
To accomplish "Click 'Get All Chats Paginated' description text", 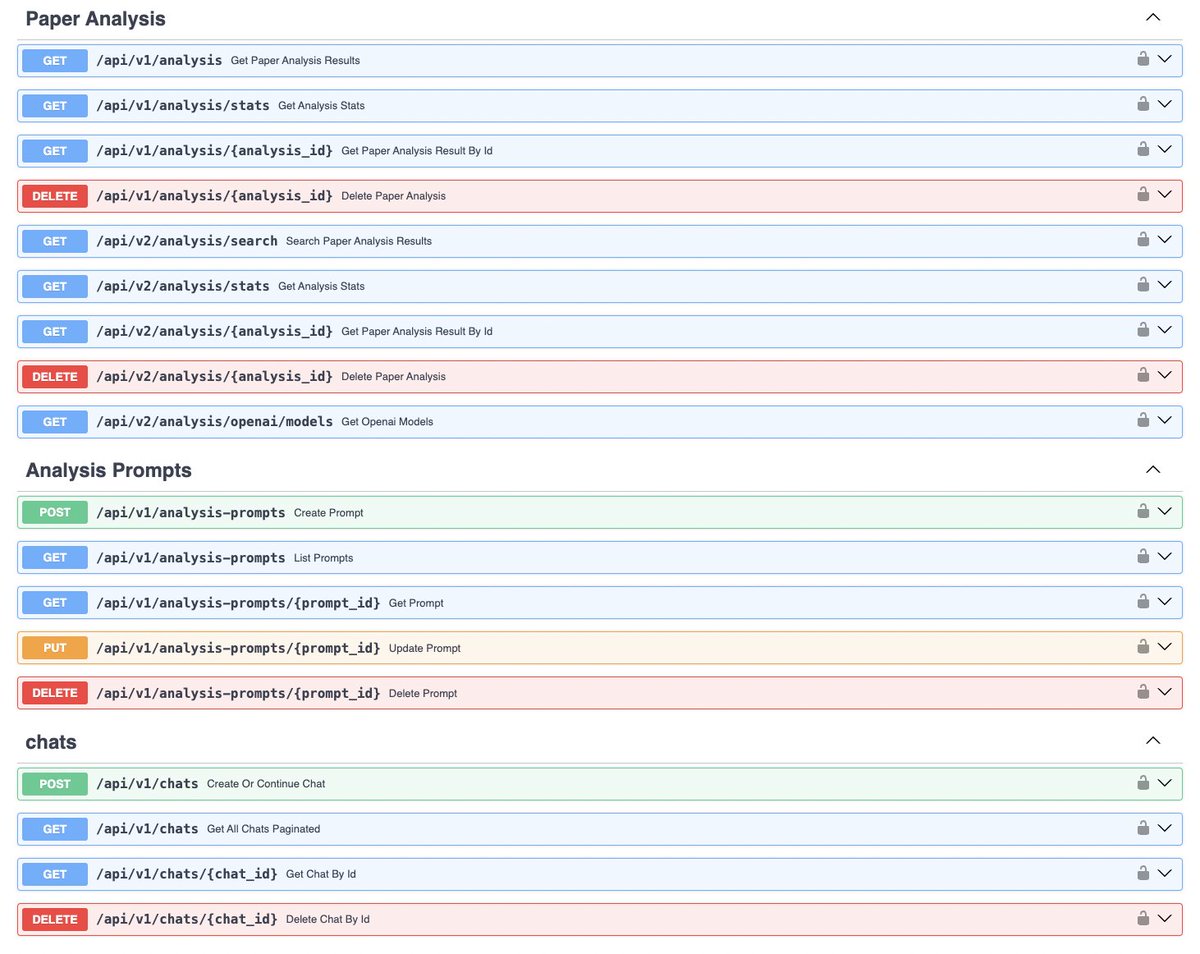I will pos(263,829).
